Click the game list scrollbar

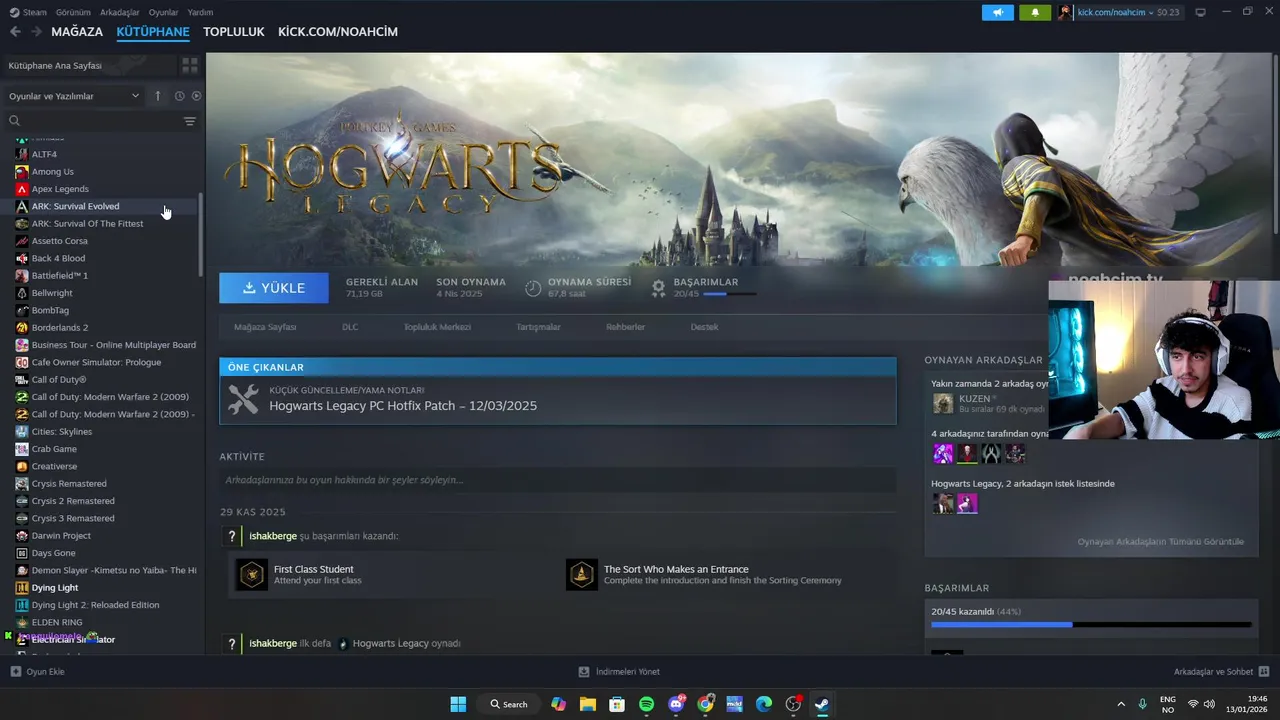(201, 234)
